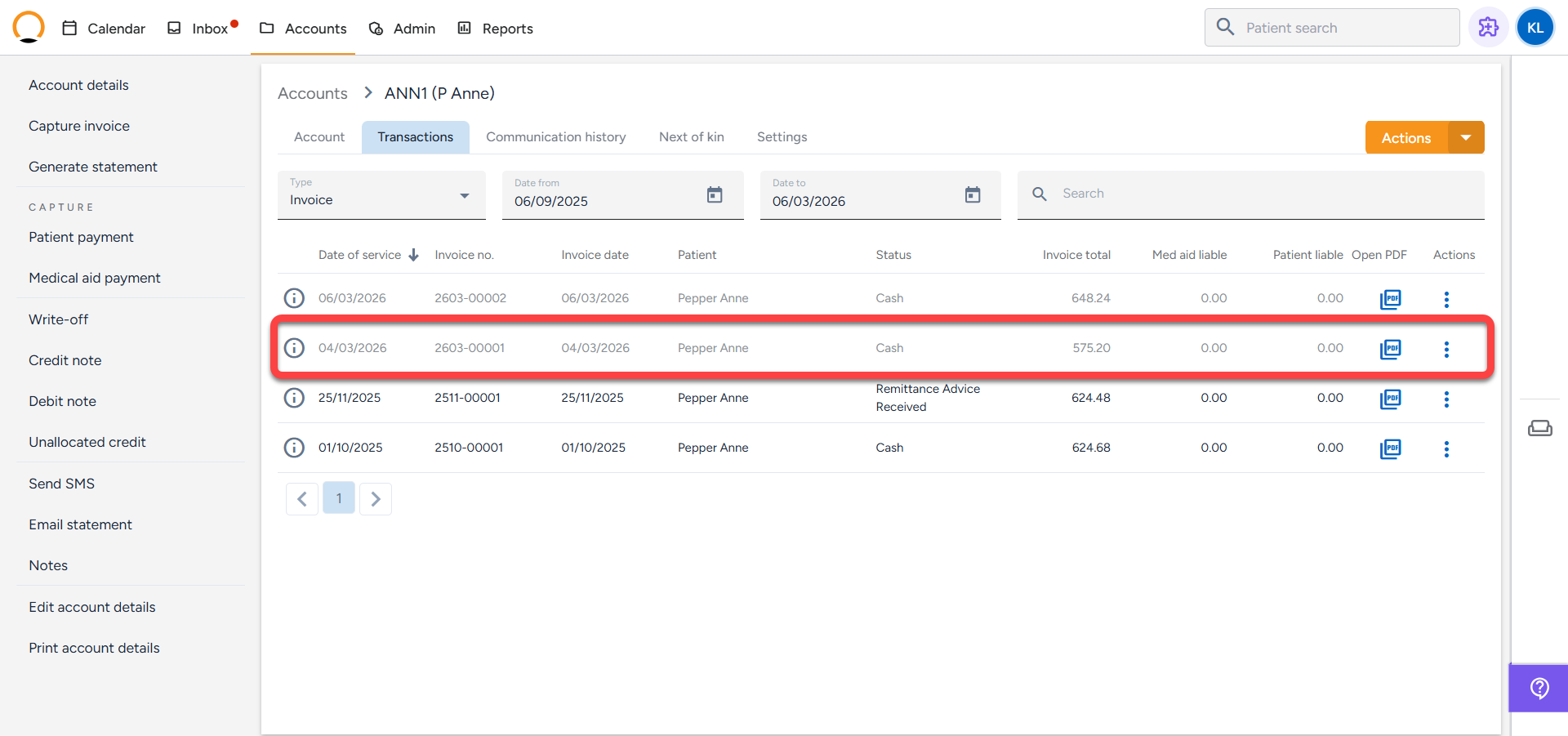Open the Date to calendar picker
The image size is (1568, 736).
coord(972,194)
